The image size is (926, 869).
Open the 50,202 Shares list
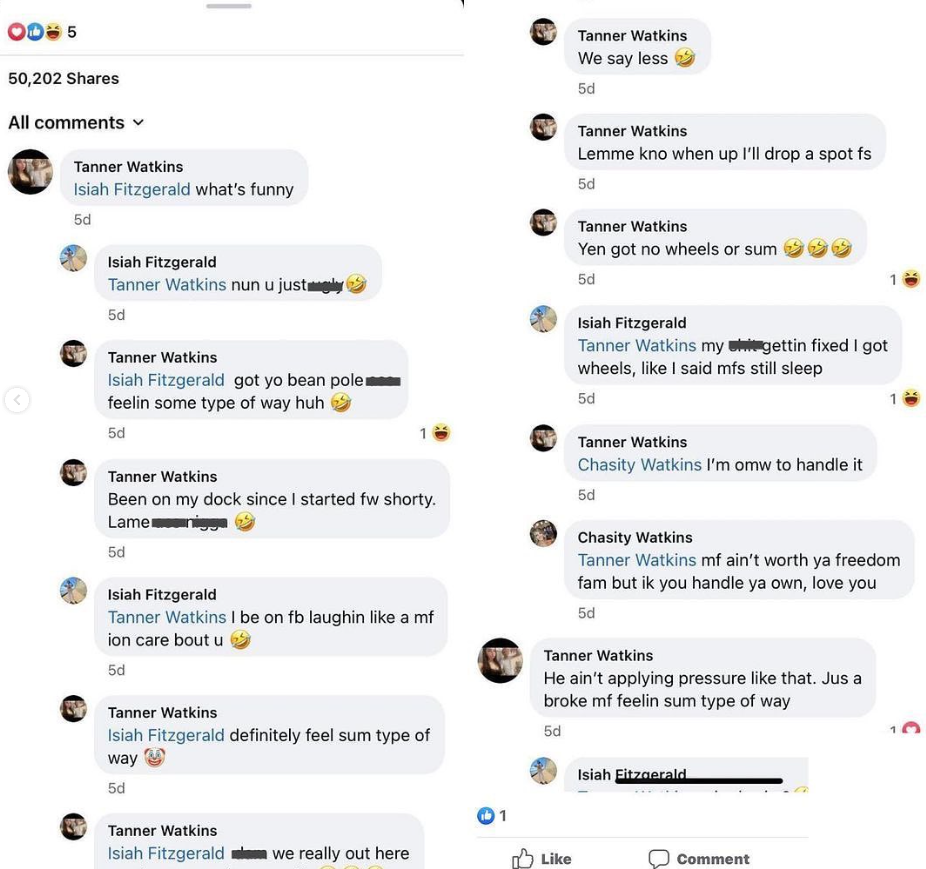coord(63,78)
